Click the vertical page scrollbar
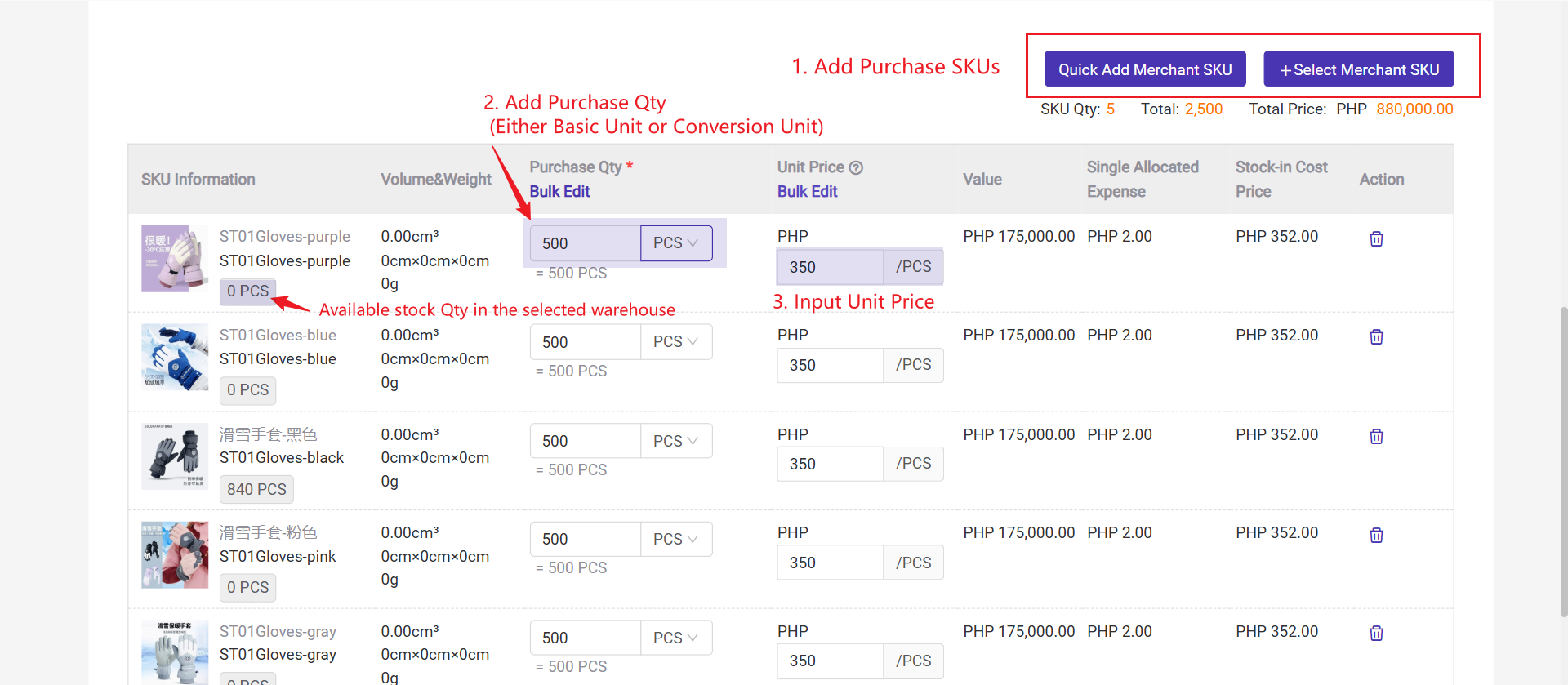This screenshot has width=1568, height=685. pyautogui.click(x=1563, y=461)
